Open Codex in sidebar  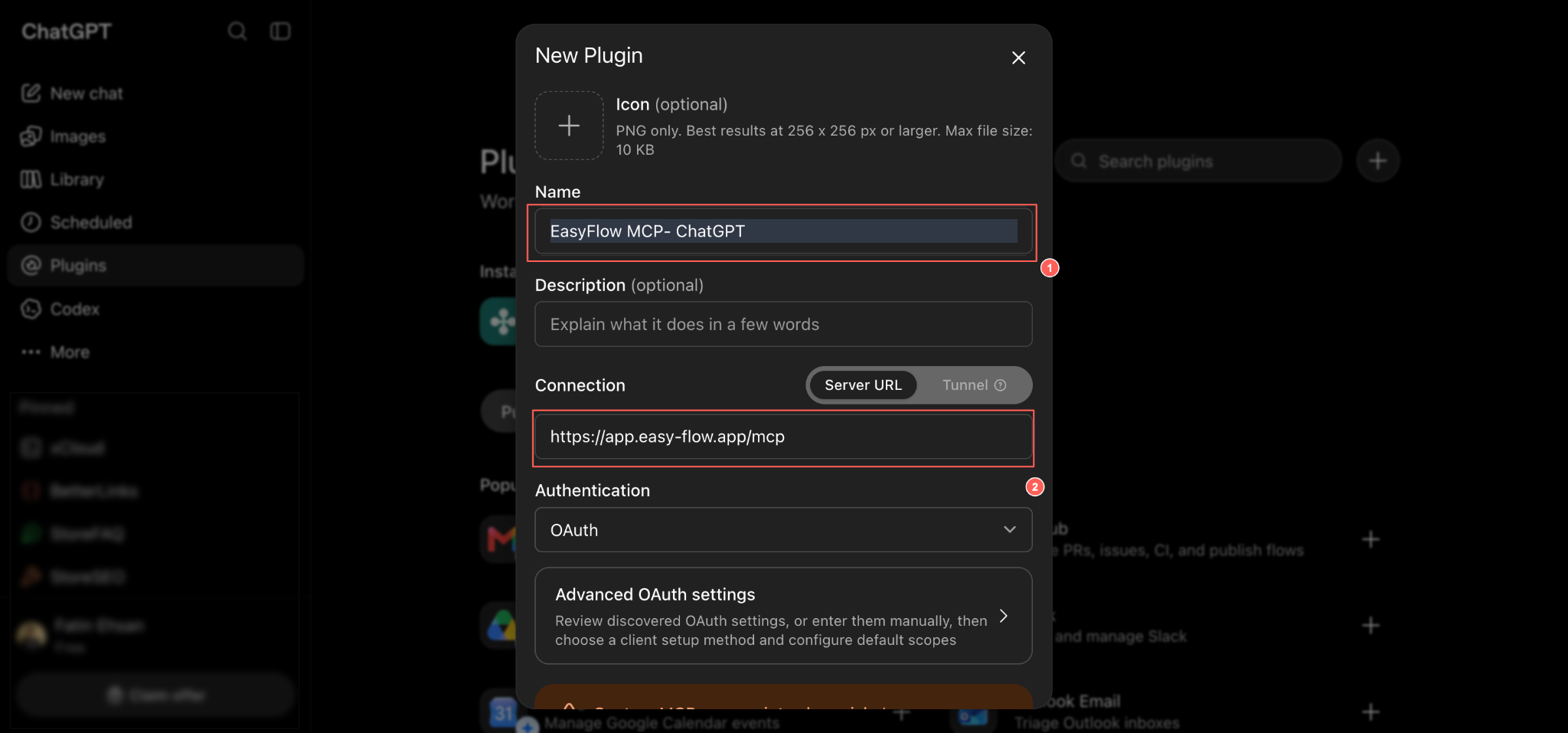tap(155, 309)
